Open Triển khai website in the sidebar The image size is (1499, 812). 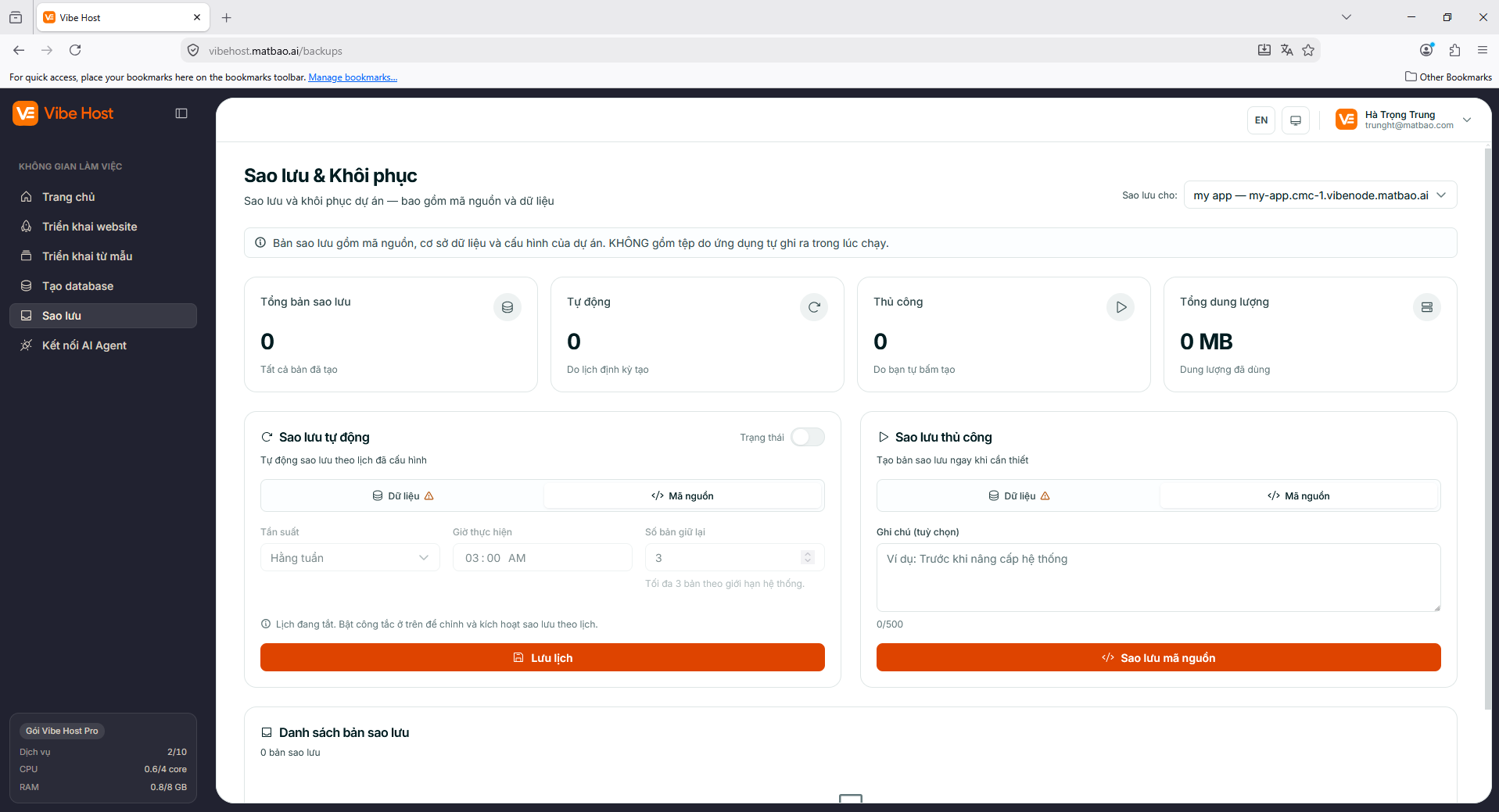[103, 227]
